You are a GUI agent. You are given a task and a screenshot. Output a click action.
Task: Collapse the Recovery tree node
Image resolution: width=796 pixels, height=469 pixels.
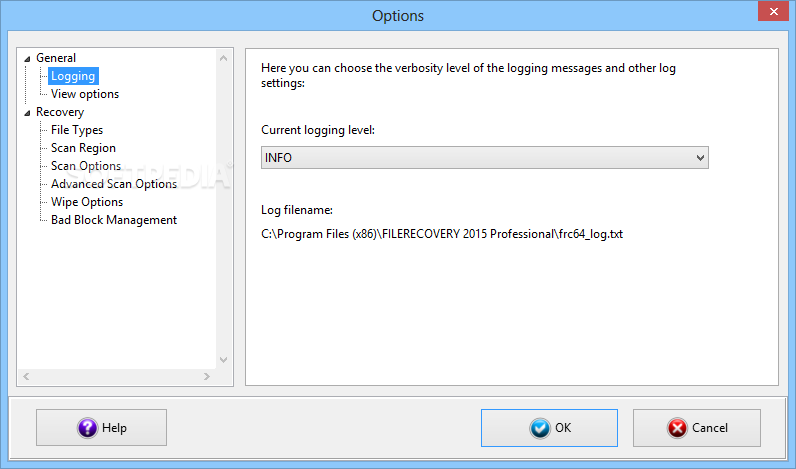(27, 113)
